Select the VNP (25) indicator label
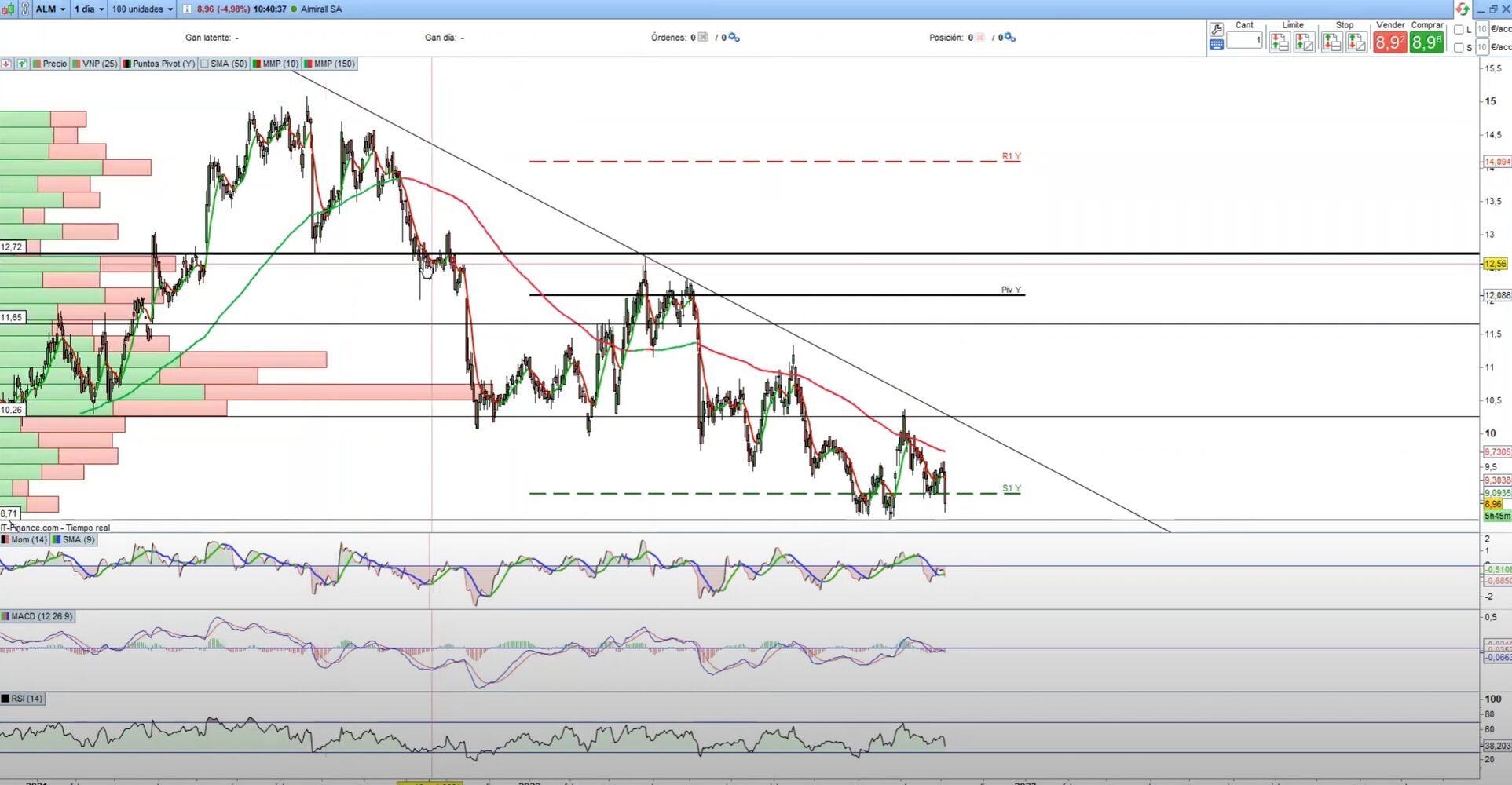 pos(95,64)
